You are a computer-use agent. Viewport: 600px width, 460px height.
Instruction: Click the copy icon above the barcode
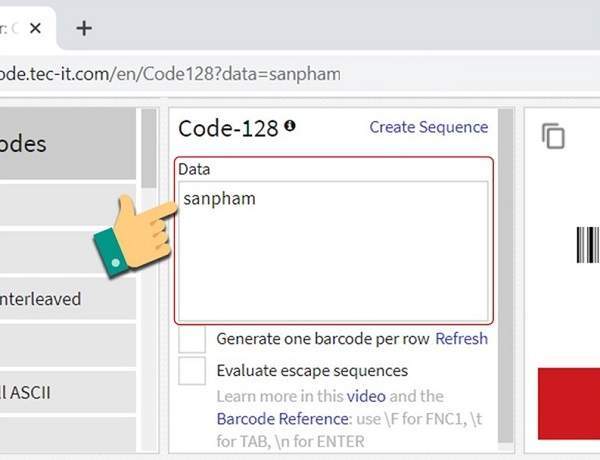point(553,136)
